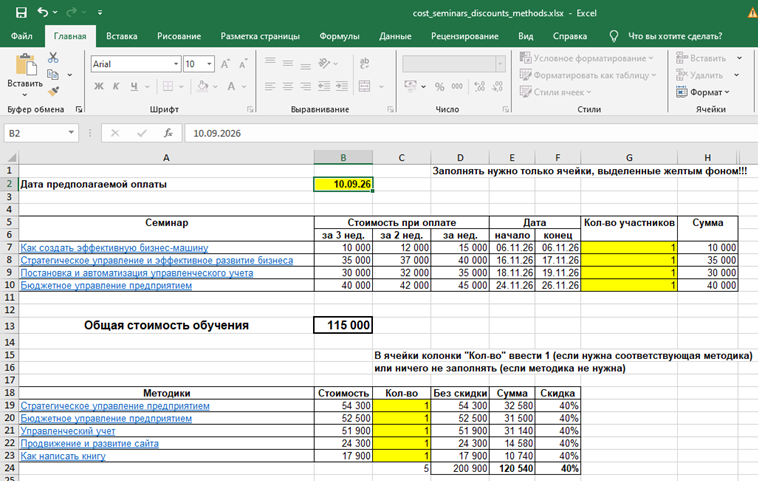758x481 pixels.
Task: Save the workbook with the floppy icon
Action: pyautogui.click(x=21, y=13)
